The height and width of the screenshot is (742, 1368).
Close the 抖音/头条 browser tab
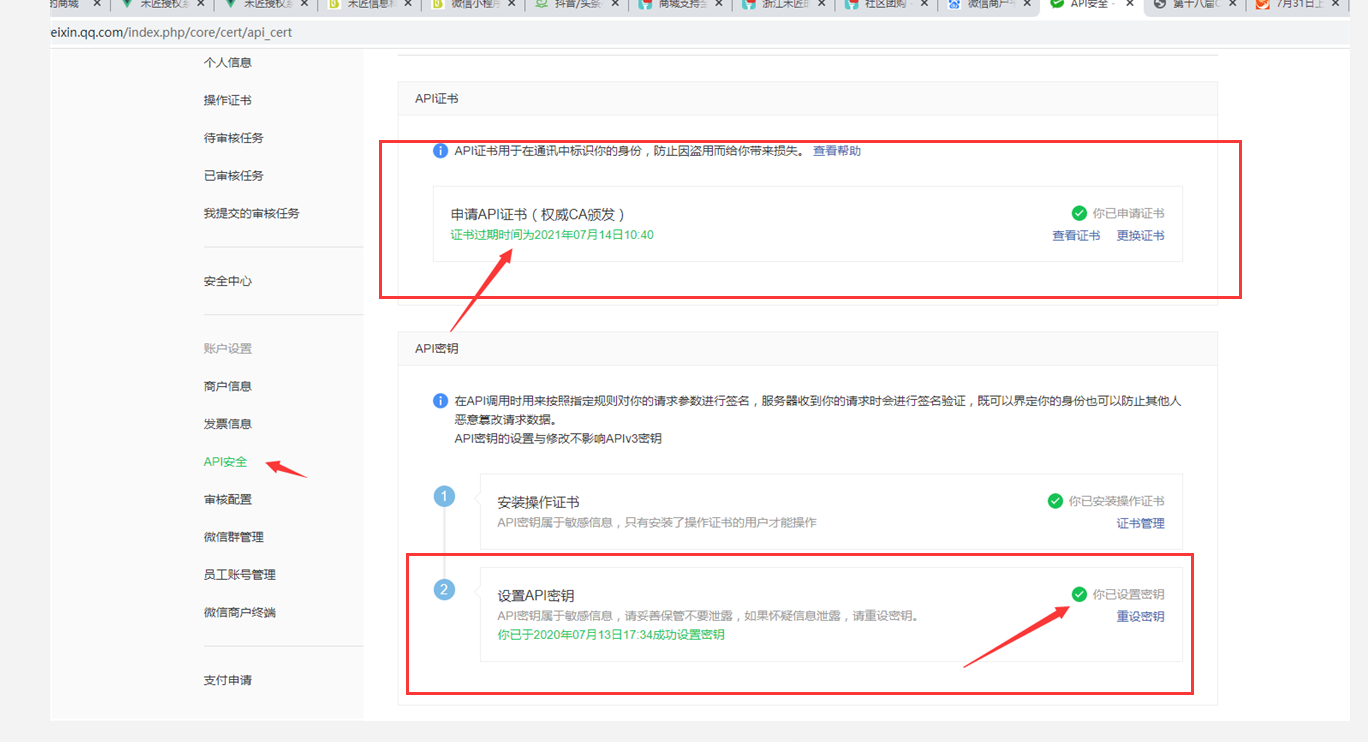(x=615, y=5)
